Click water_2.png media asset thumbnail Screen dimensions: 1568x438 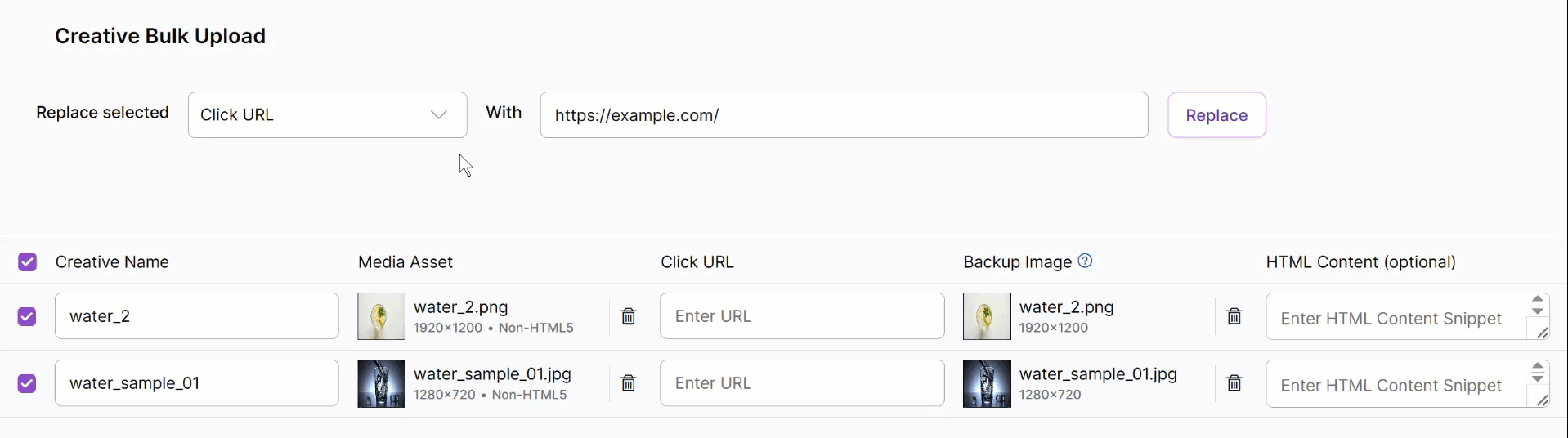point(382,316)
